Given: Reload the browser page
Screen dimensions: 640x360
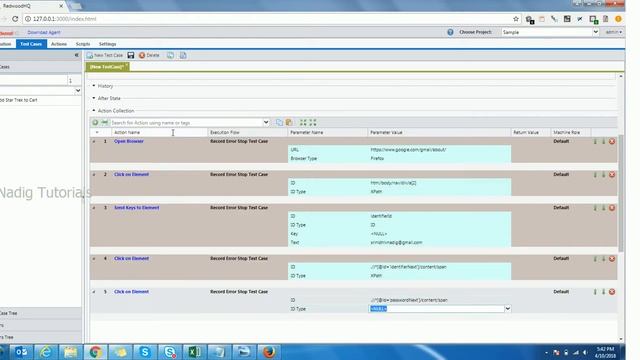Looking at the screenshot, I should (15, 19).
